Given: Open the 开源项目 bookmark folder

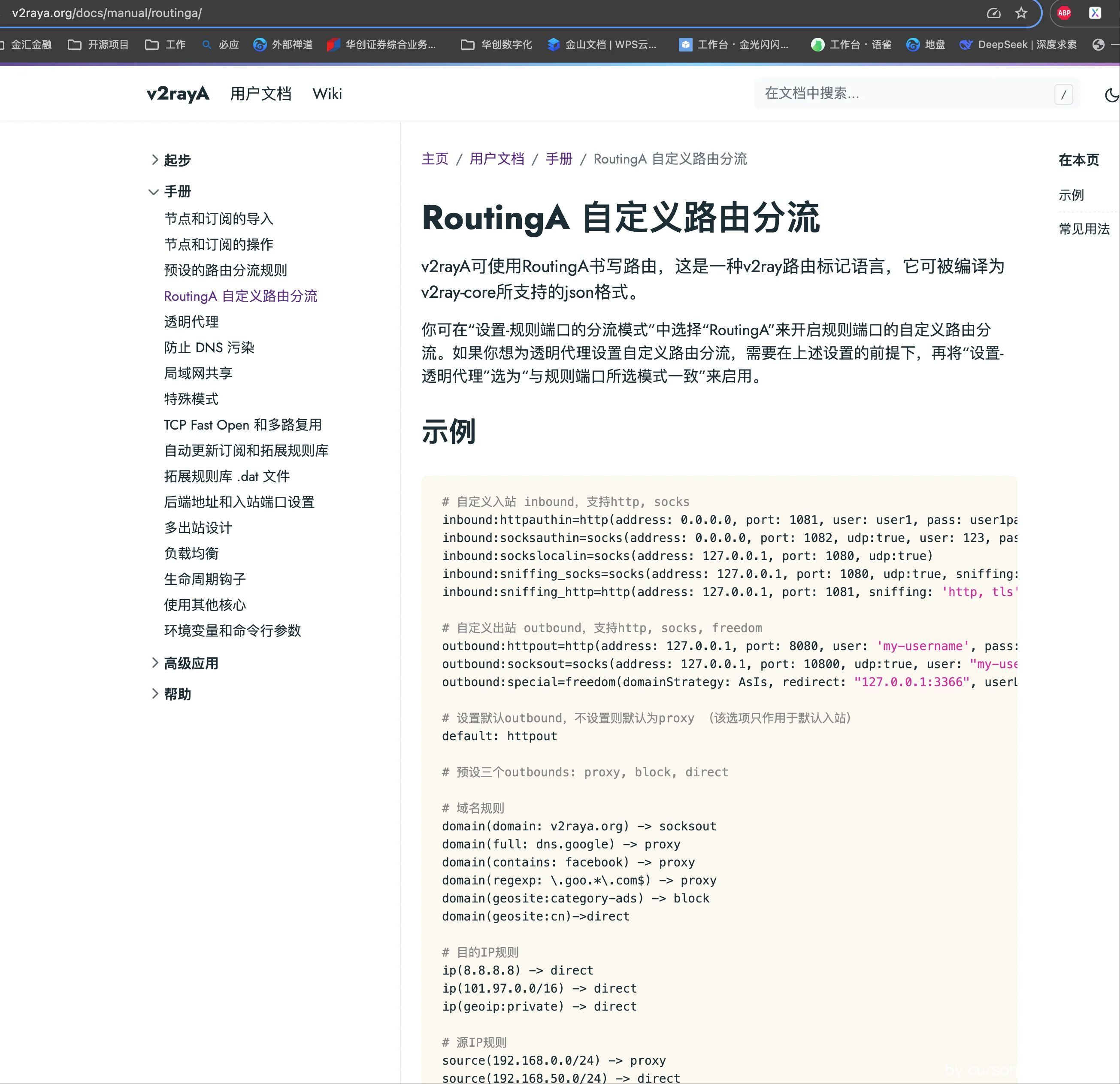Looking at the screenshot, I should pyautogui.click(x=98, y=45).
